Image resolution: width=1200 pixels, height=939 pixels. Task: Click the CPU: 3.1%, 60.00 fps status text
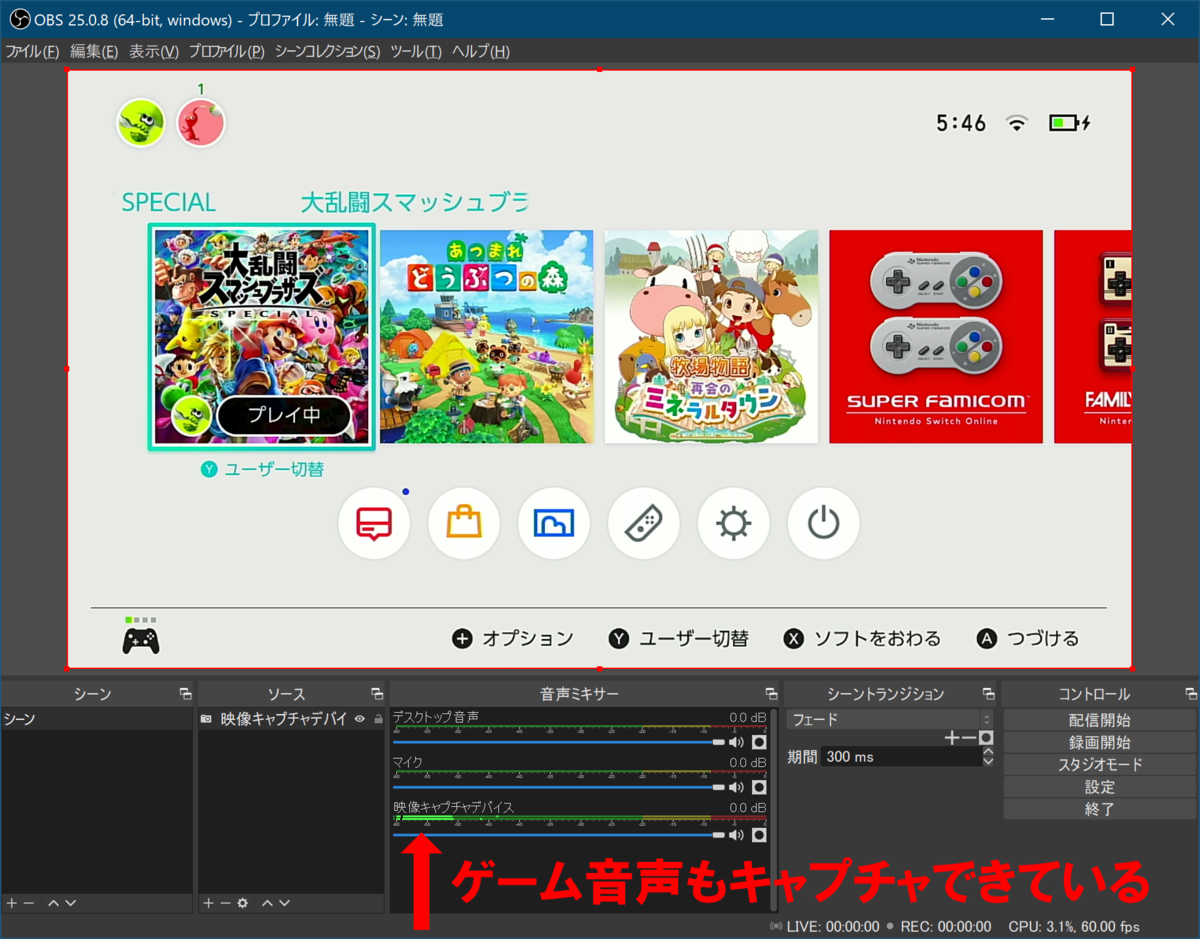(x=1074, y=926)
